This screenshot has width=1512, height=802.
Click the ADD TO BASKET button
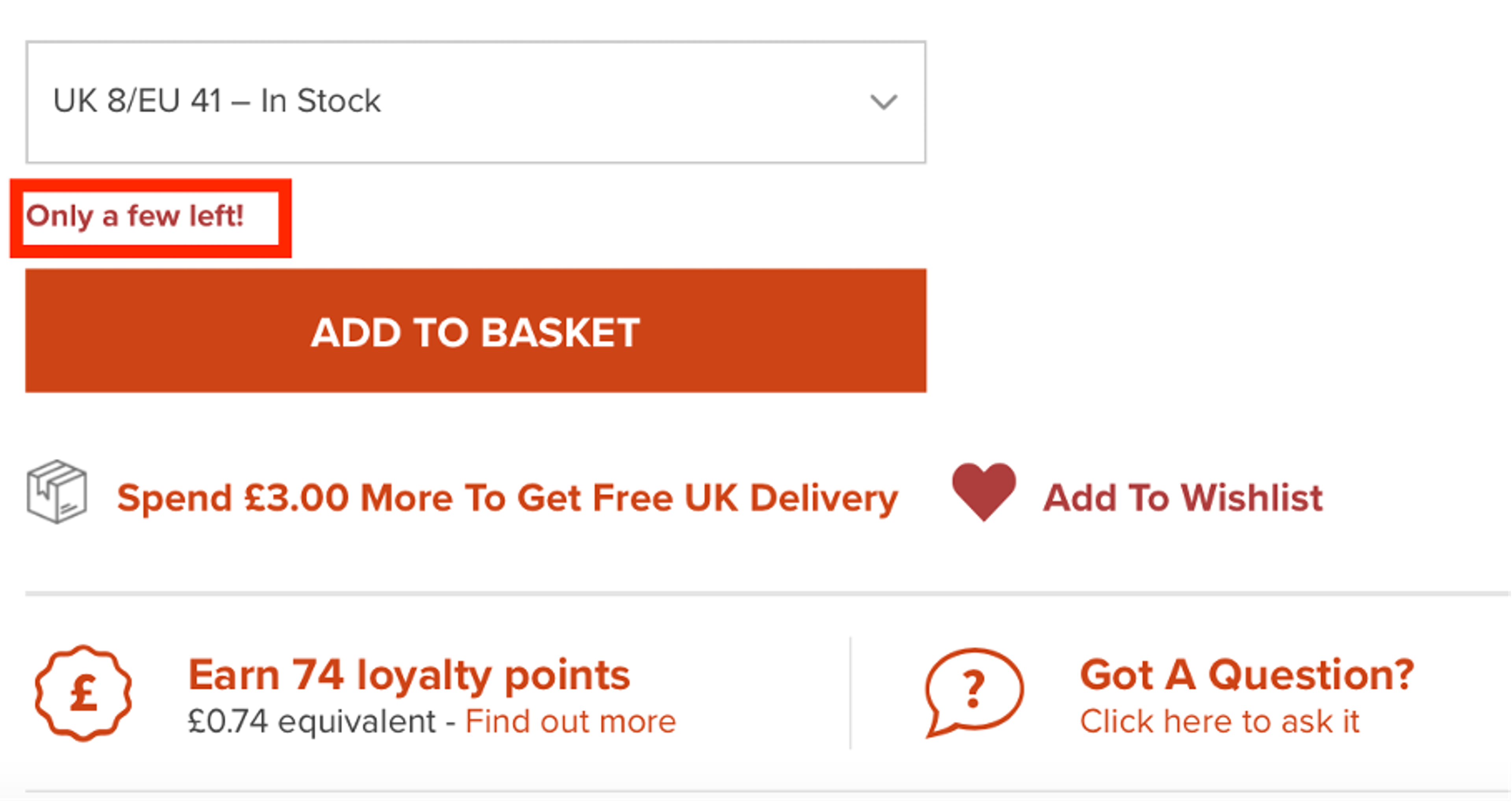[x=475, y=331]
